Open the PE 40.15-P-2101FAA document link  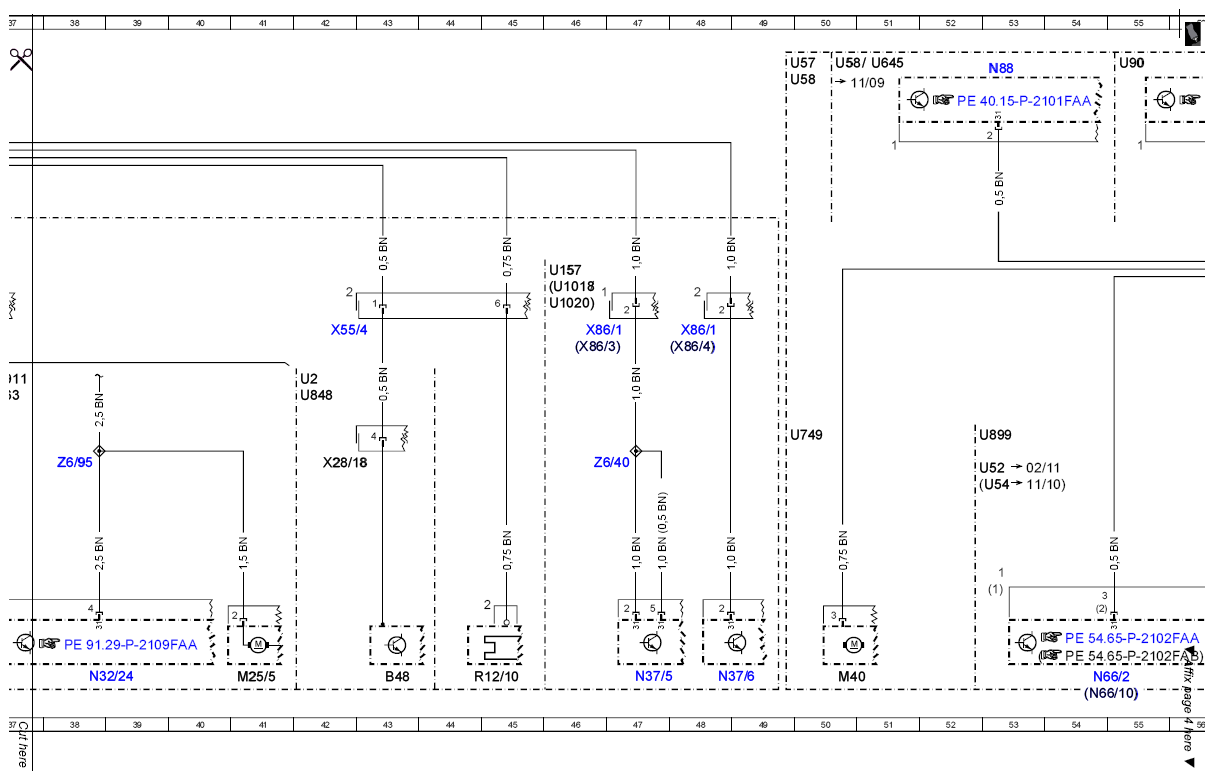(1024, 100)
